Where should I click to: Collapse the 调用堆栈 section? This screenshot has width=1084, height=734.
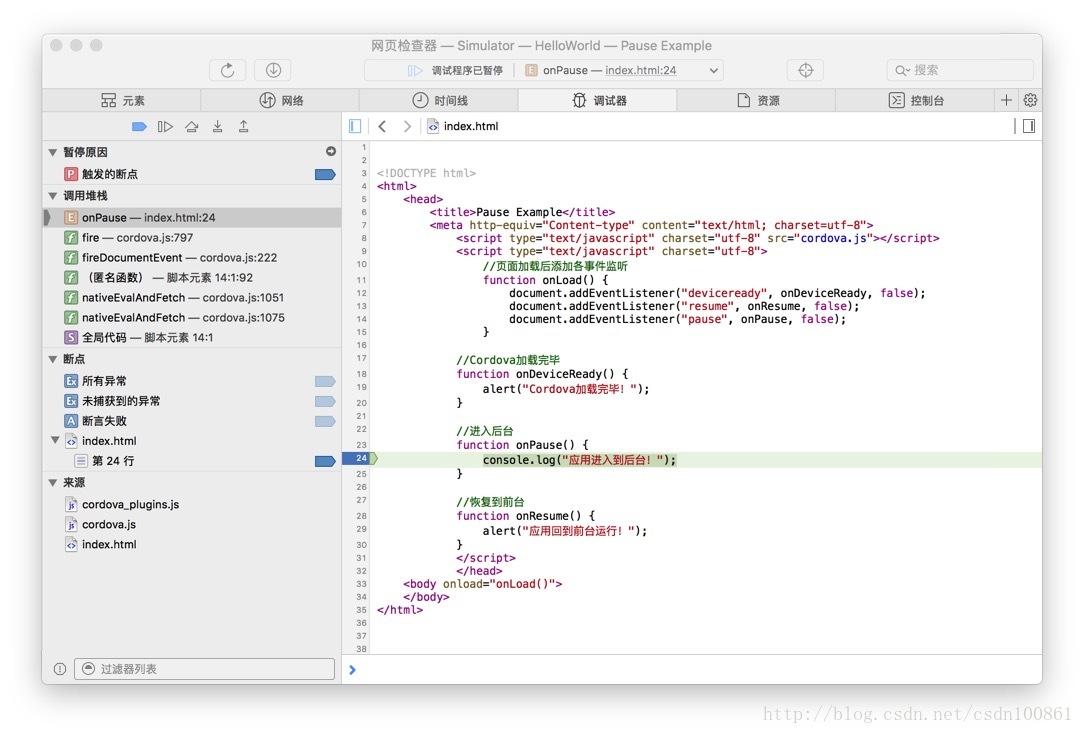tap(53, 196)
